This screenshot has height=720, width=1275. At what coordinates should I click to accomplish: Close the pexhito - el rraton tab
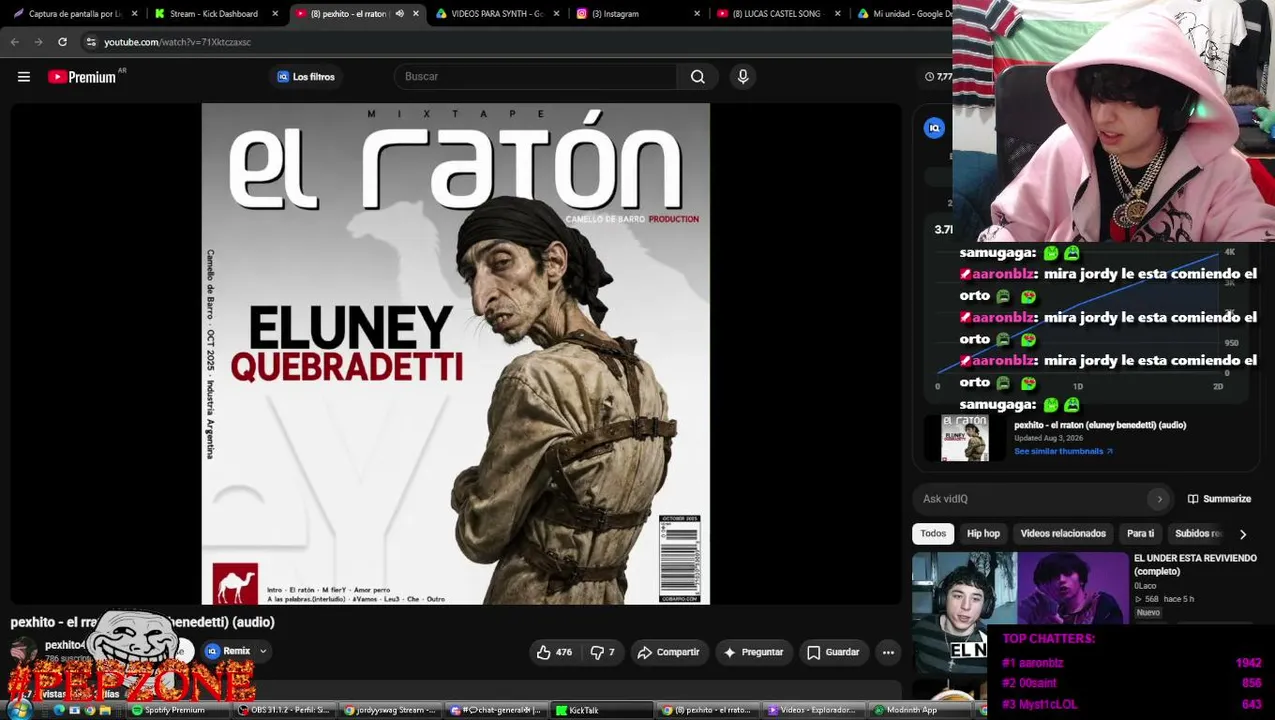(416, 14)
